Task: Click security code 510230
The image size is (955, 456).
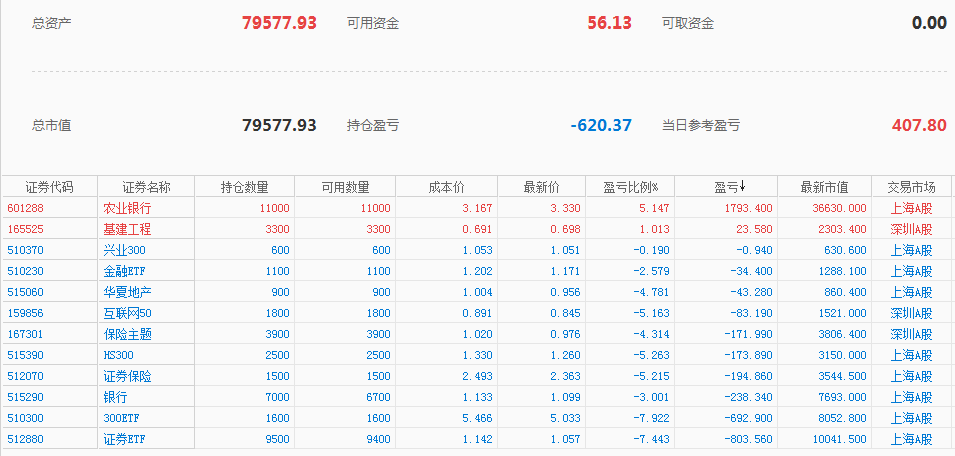Action: click(x=26, y=272)
